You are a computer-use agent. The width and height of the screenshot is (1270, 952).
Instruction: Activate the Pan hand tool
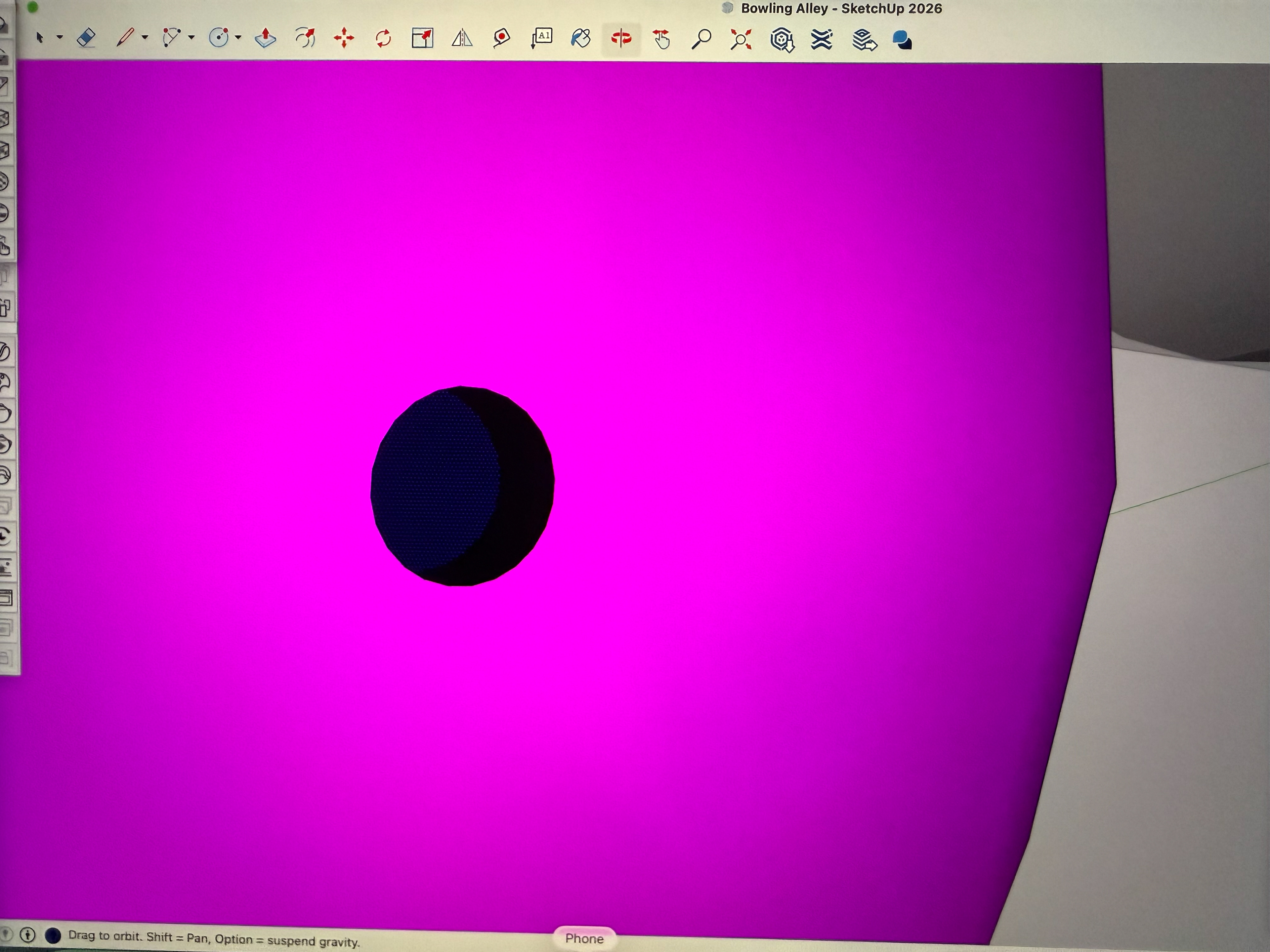661,39
